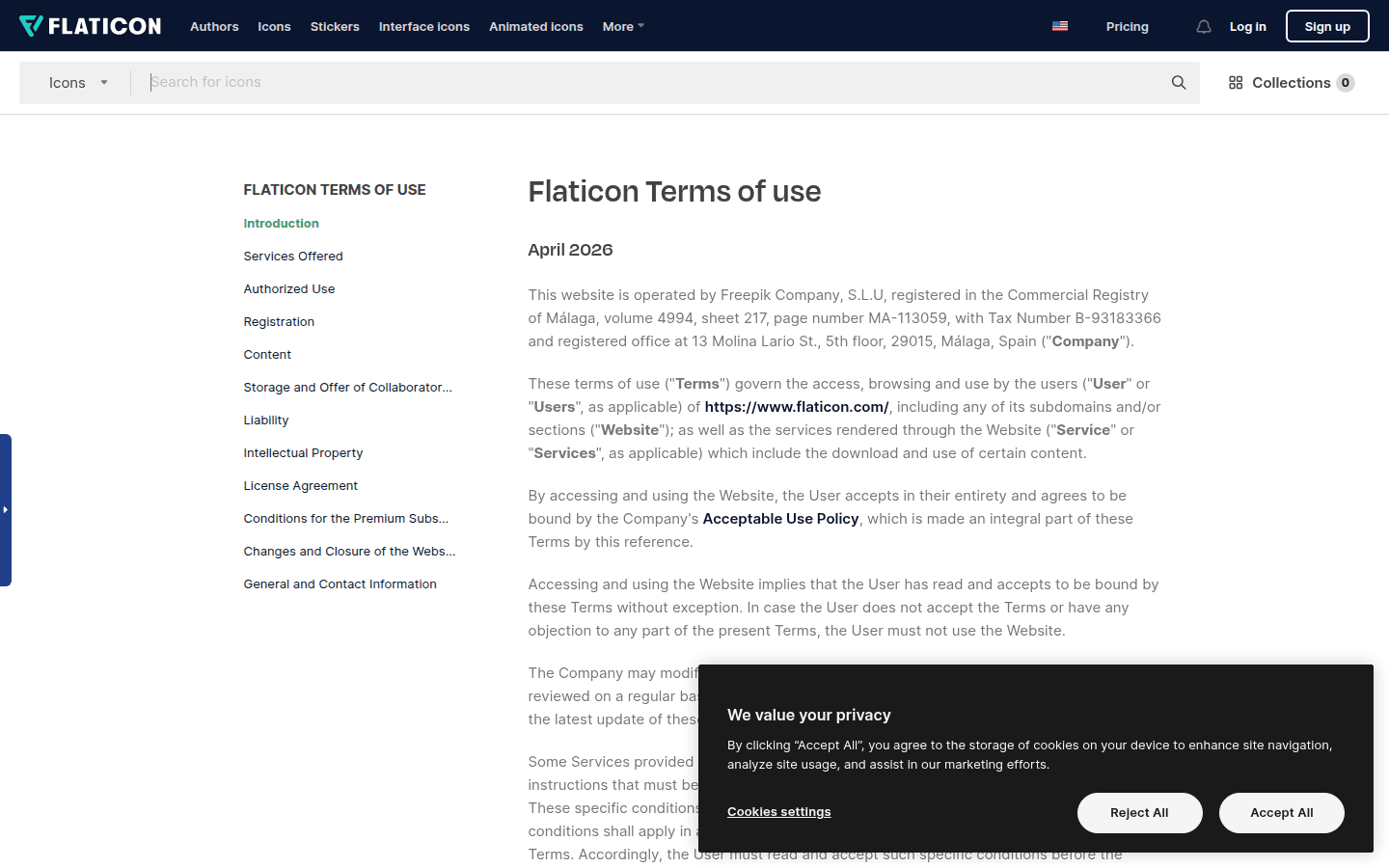Image resolution: width=1389 pixels, height=868 pixels.
Task: Click the Flaticon Terms of use heading
Action: [x=674, y=191]
